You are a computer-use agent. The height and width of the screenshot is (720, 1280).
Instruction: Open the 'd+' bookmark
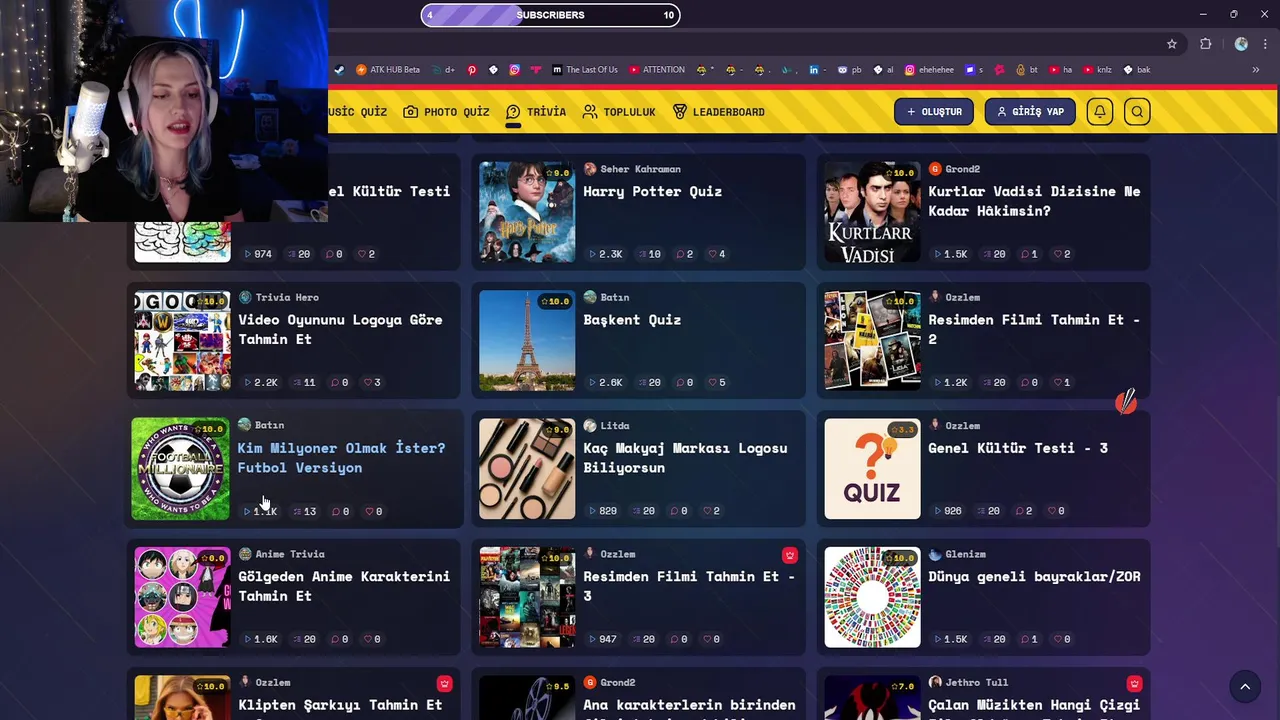click(444, 70)
